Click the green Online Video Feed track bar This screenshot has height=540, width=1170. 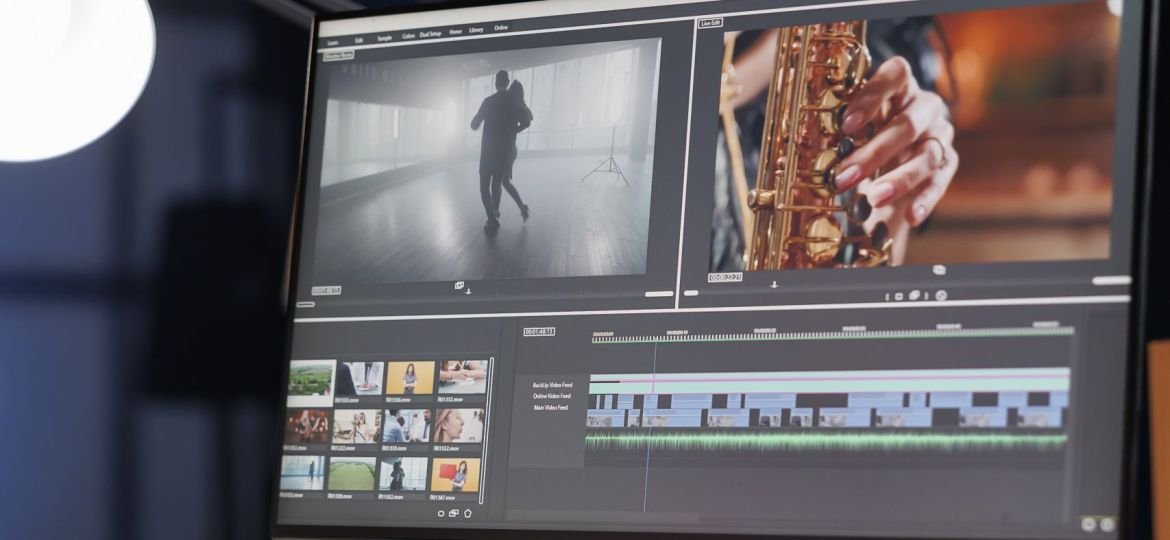point(829,386)
